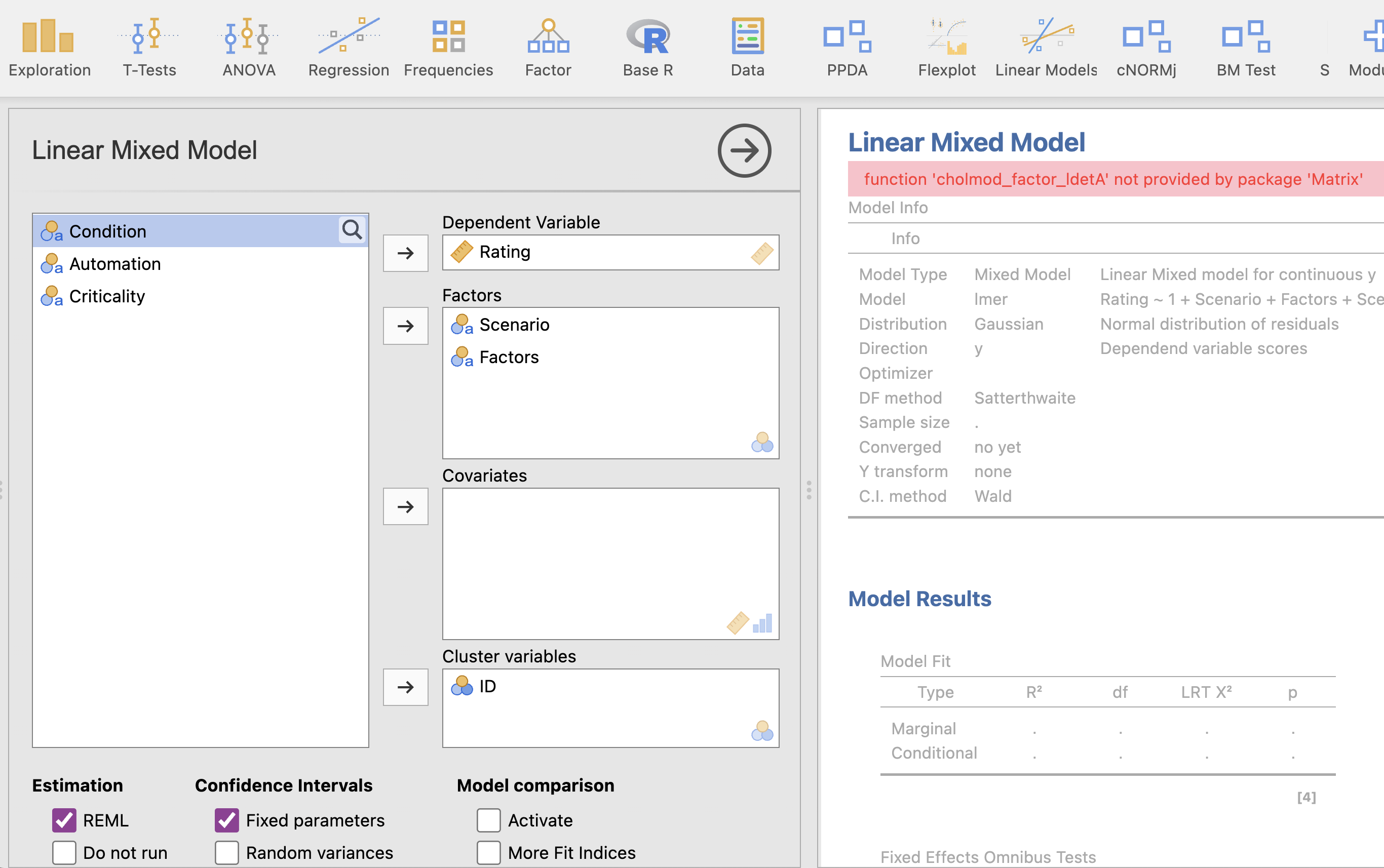Click the [4] footnote reference

point(1306,797)
